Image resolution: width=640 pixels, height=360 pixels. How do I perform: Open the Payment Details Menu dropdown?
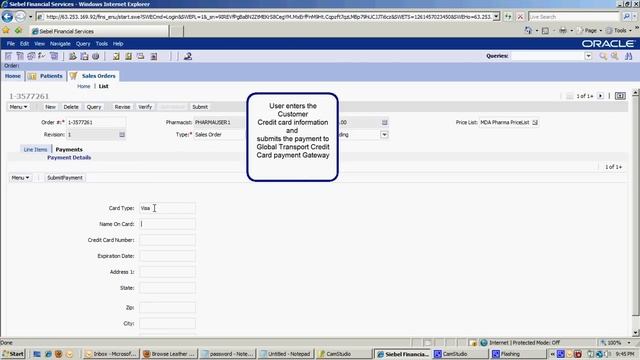click(x=20, y=178)
